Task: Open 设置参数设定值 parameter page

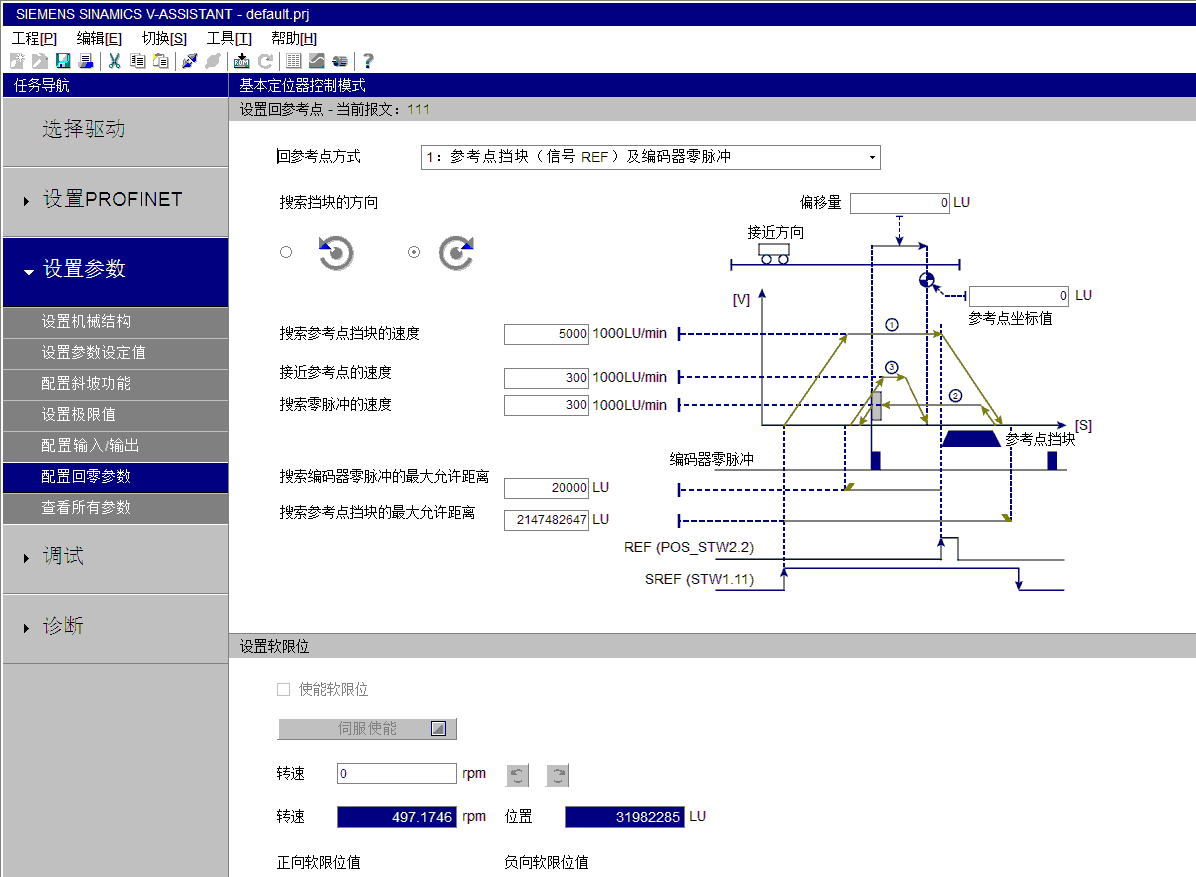Action: (115, 354)
